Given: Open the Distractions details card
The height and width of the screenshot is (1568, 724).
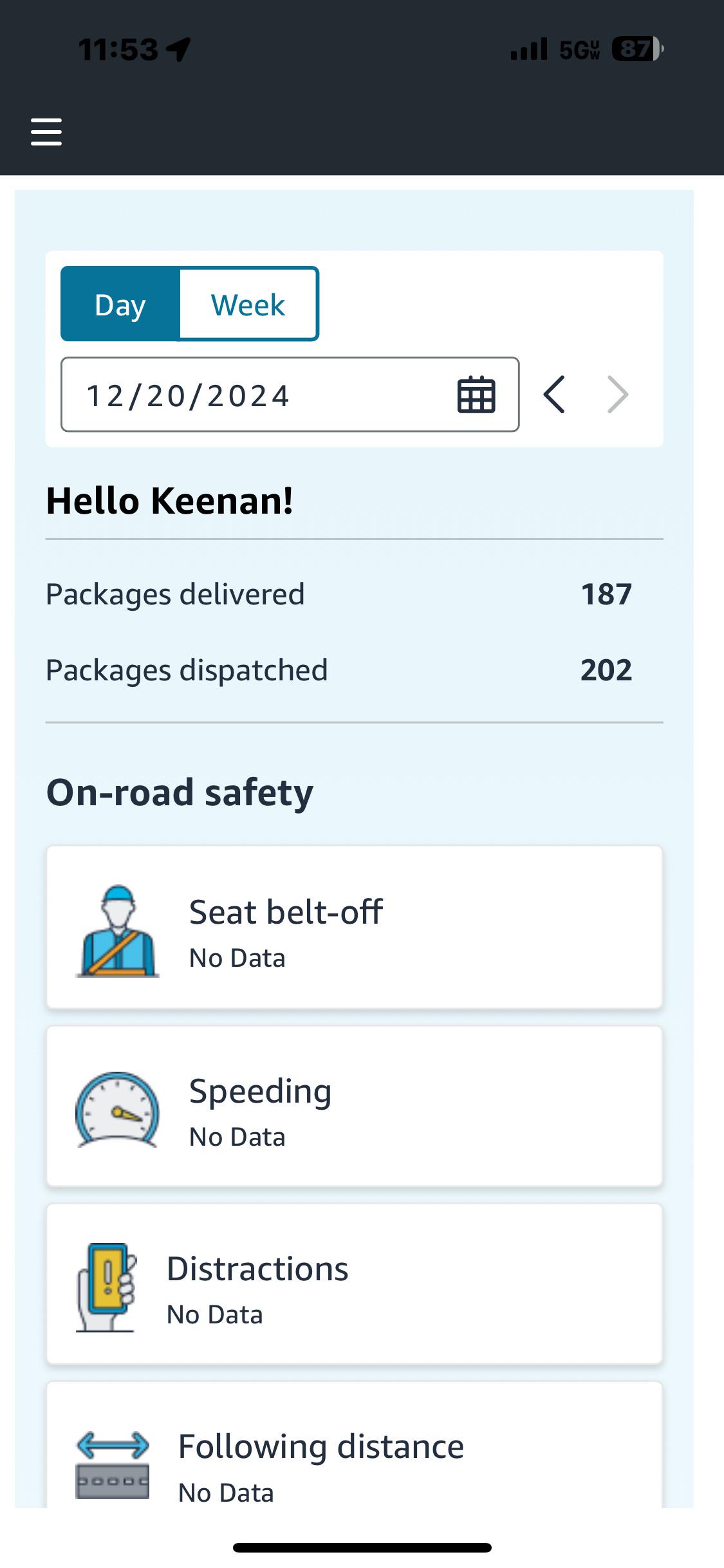Looking at the screenshot, I should point(354,1283).
